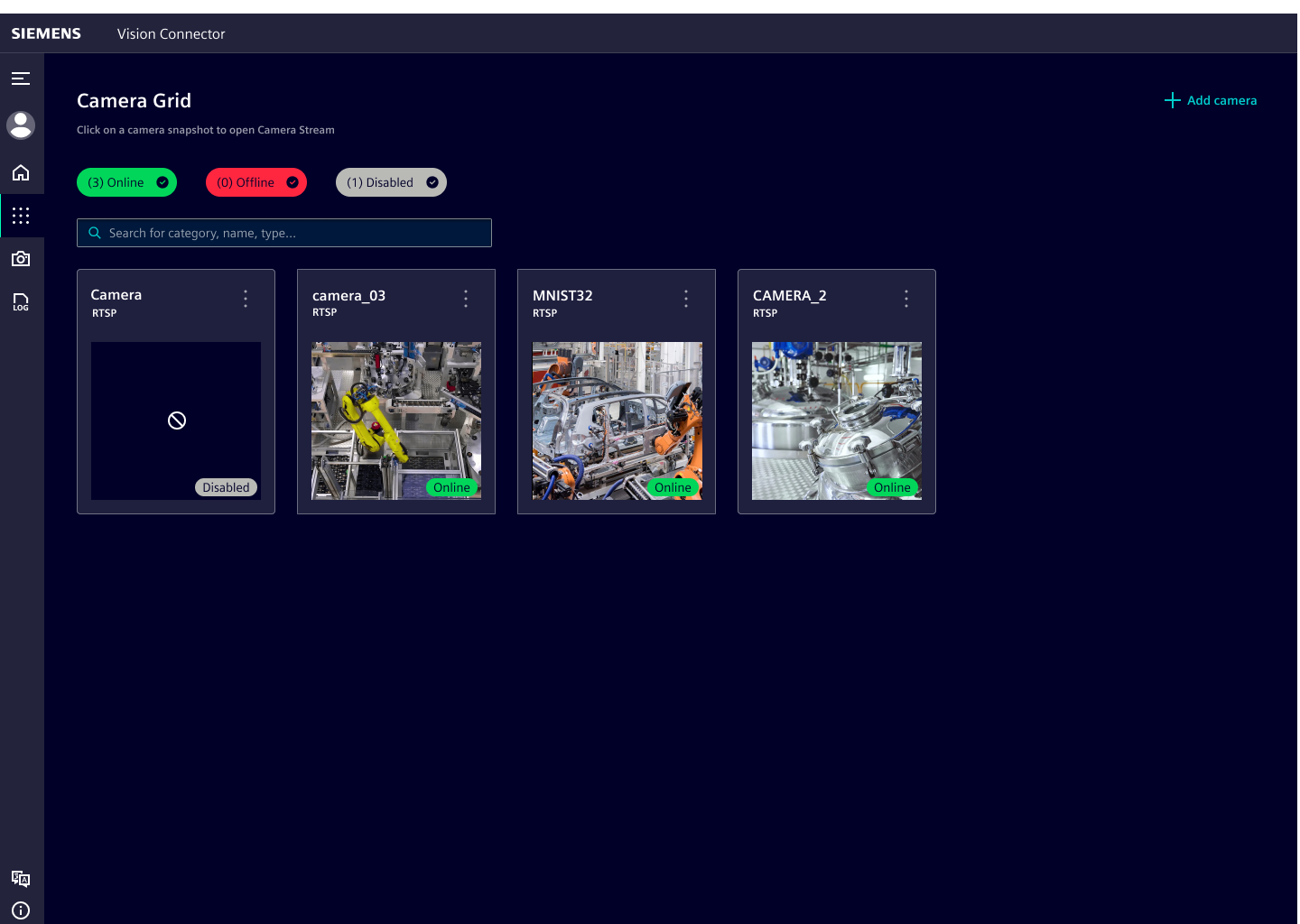Click the plus icon beside Add camera
Screen dimensions: 1300x924
click(x=1172, y=100)
